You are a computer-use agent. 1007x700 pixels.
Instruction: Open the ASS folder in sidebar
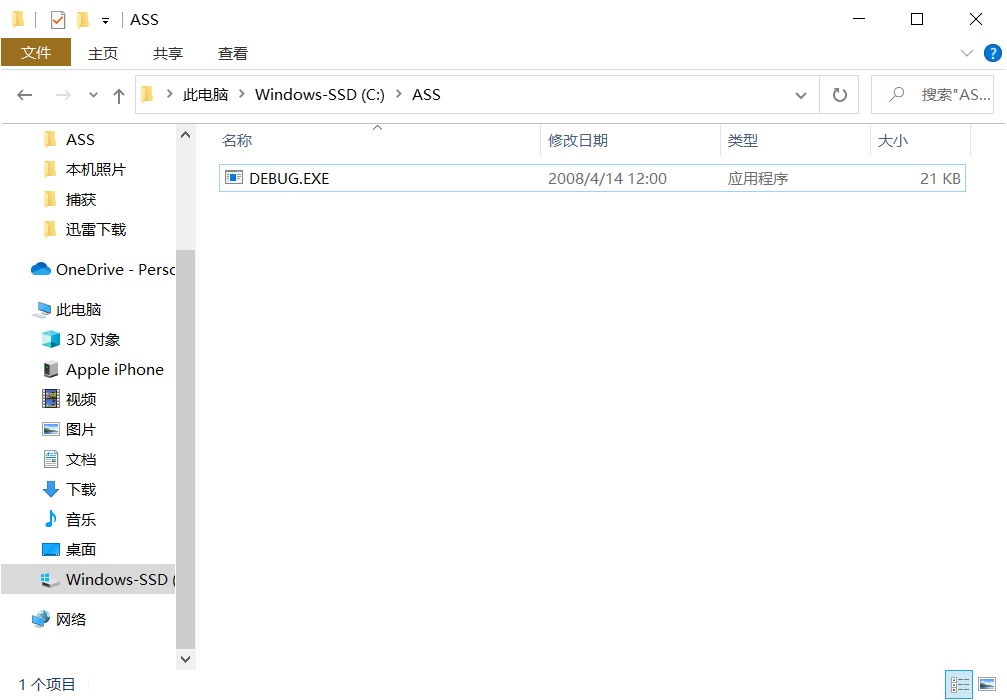tap(80, 139)
